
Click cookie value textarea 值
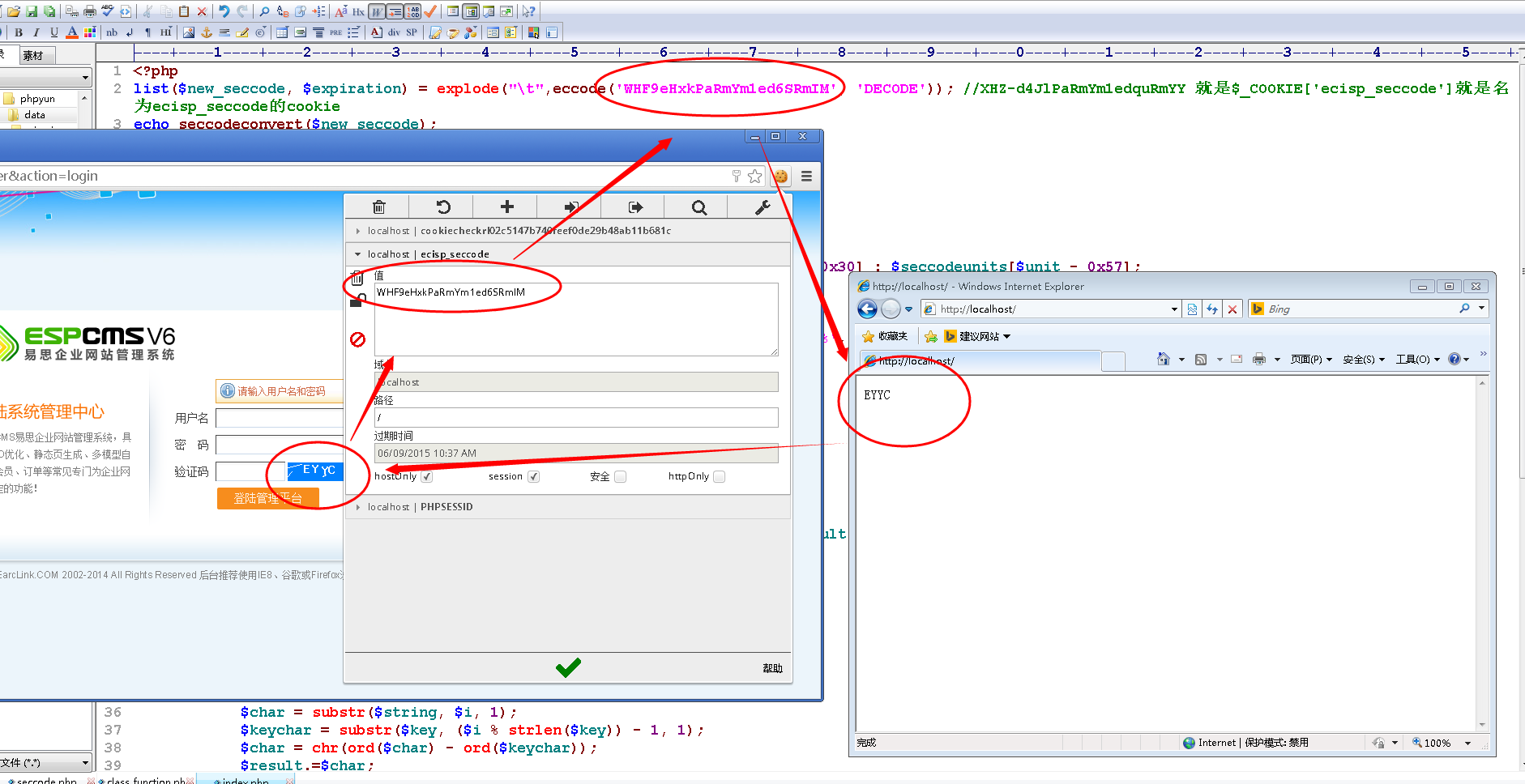pyautogui.click(x=576, y=319)
